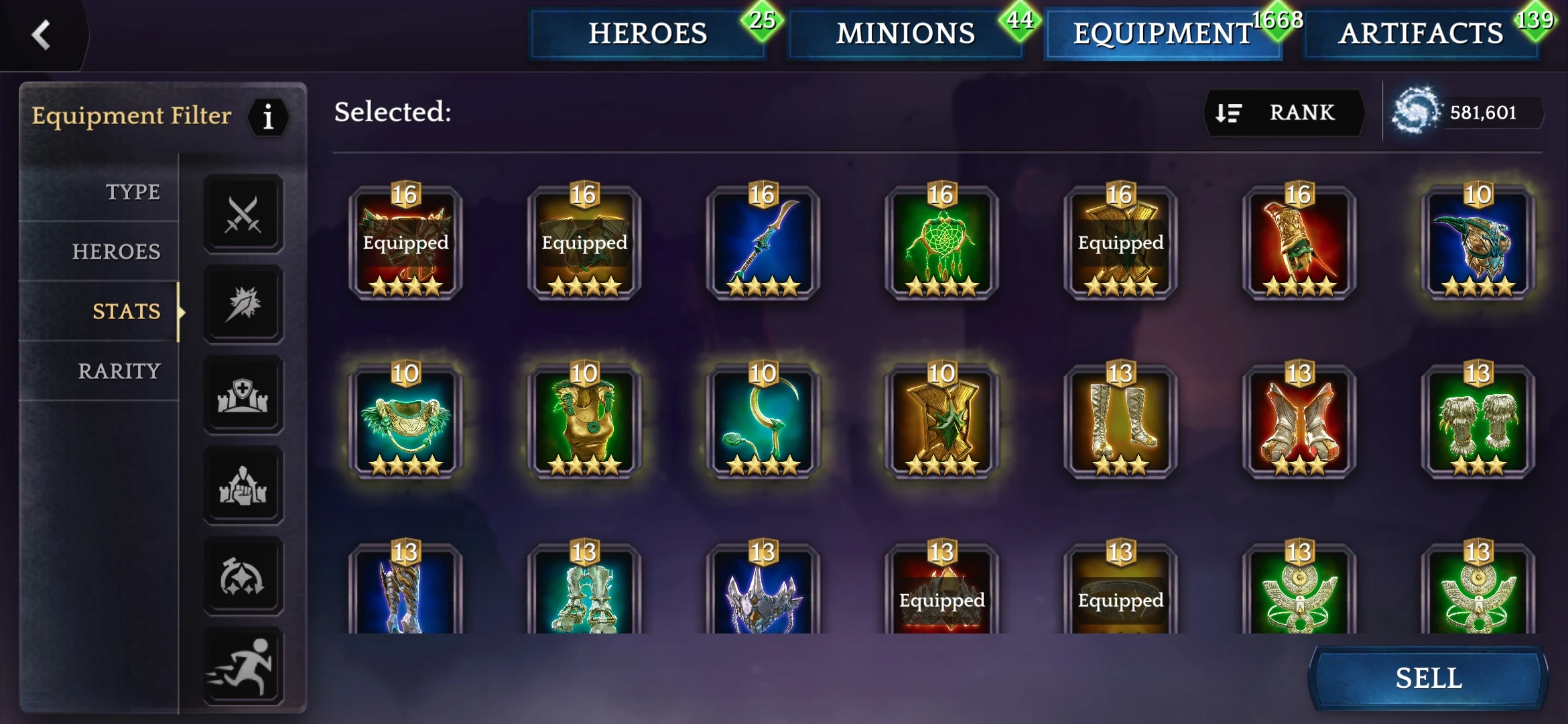Select the fist fortress stat filter icon

(243, 485)
